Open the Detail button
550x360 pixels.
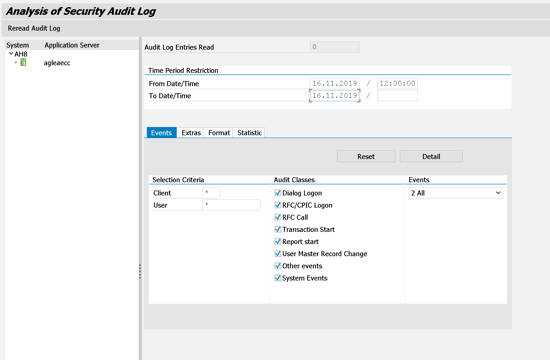click(431, 156)
